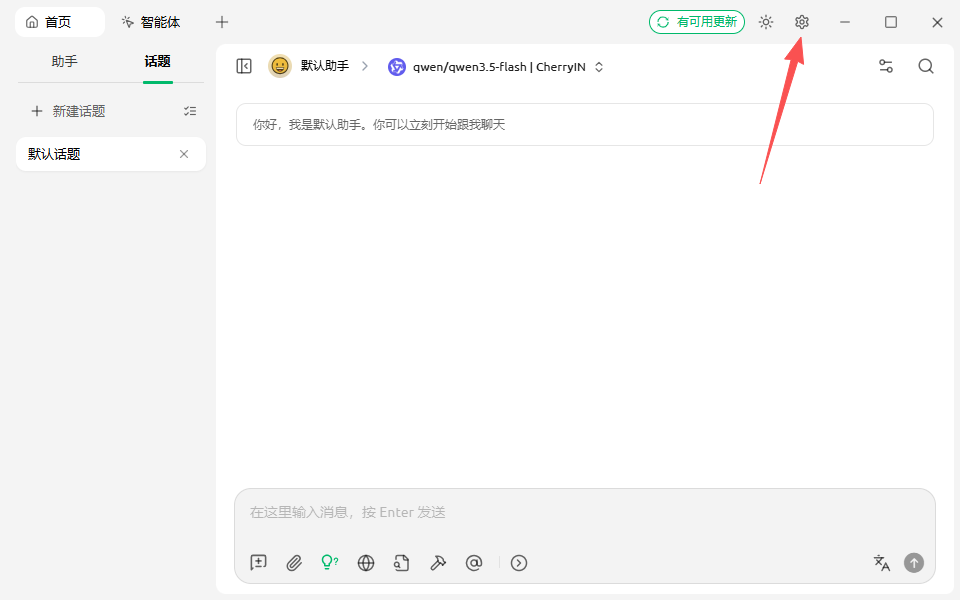This screenshot has width=960, height=600.
Task: Open MCP tools with the hammer icon
Action: pos(438,563)
